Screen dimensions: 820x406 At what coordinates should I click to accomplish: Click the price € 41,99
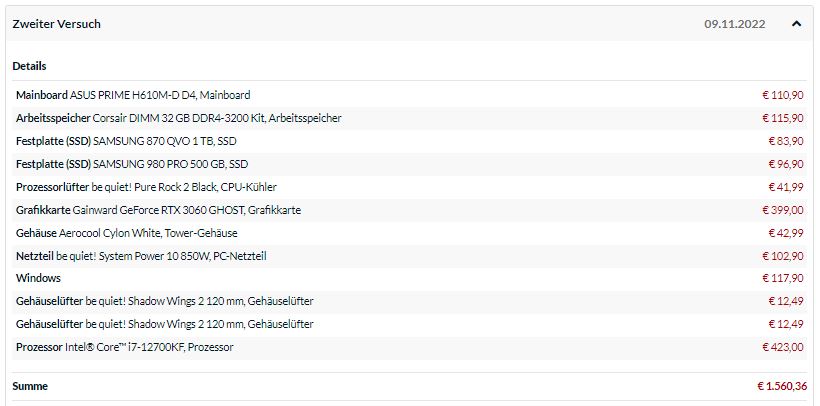click(x=786, y=187)
